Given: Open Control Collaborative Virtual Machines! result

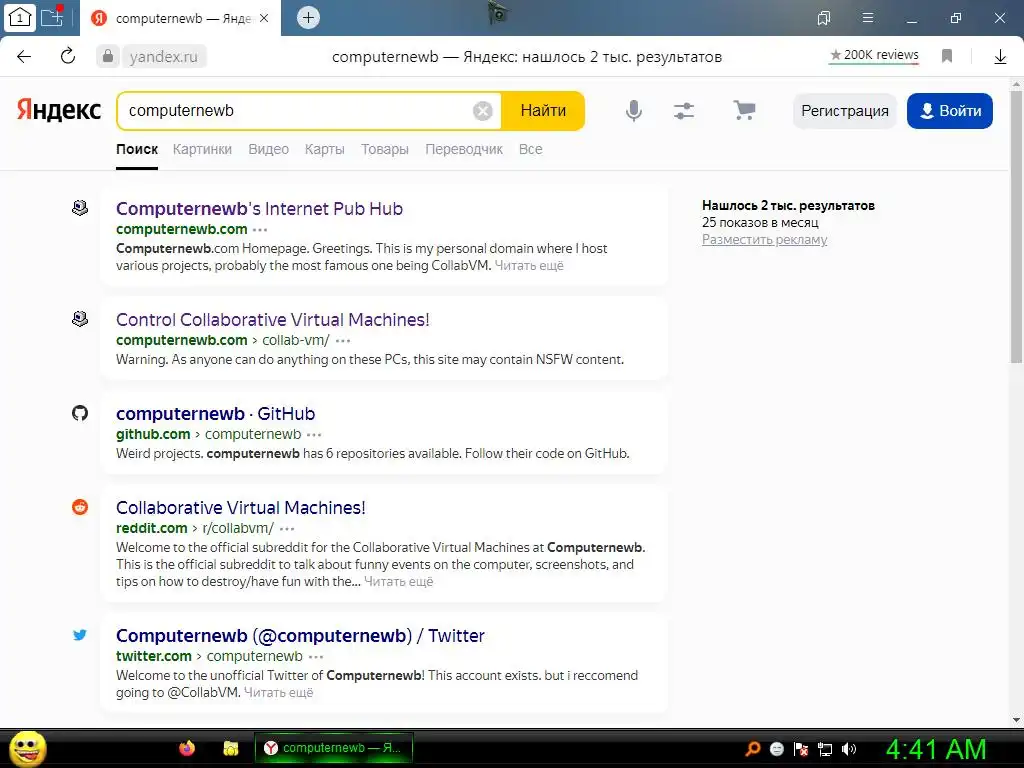Looking at the screenshot, I should pos(272,319).
